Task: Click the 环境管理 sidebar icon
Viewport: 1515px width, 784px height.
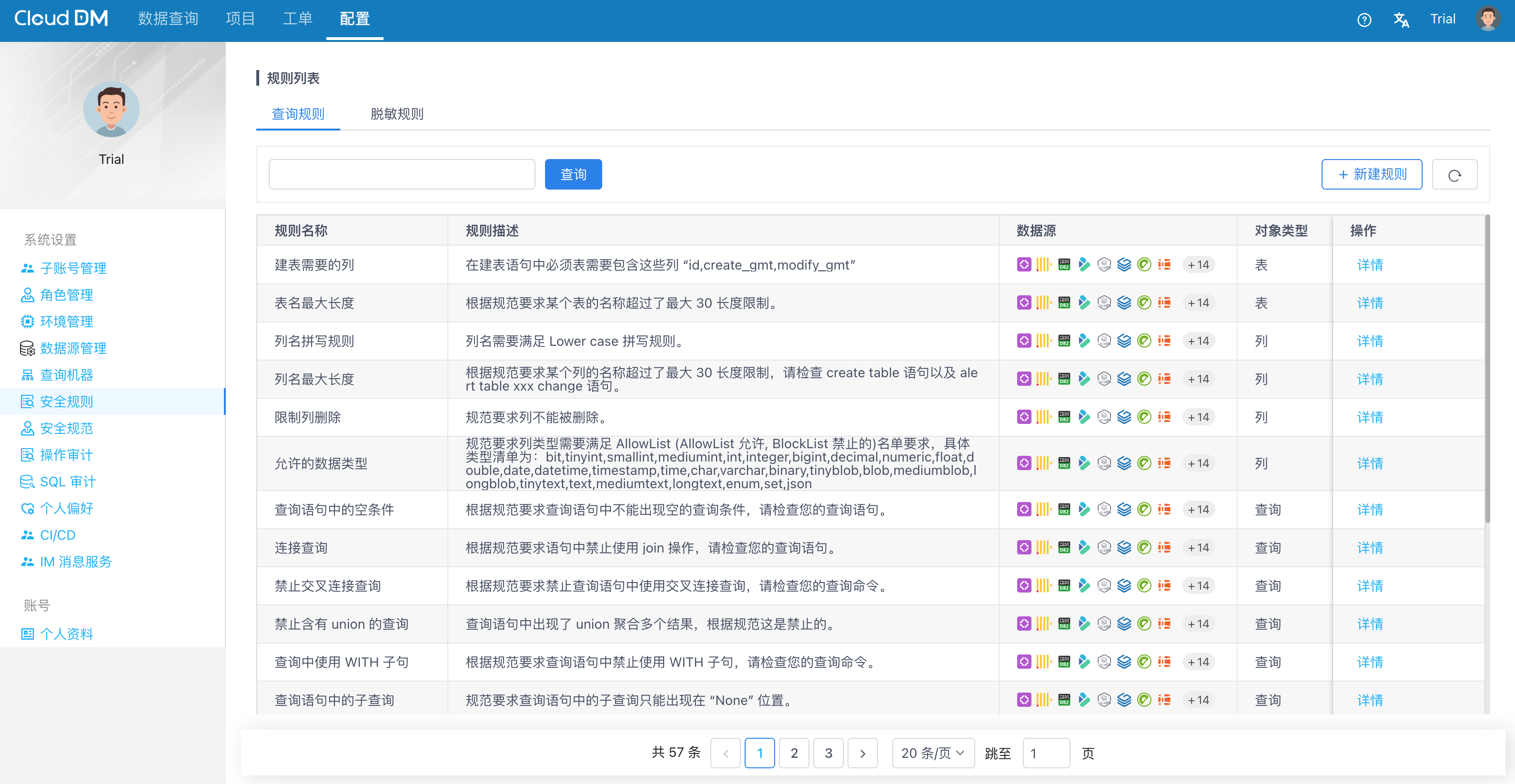Action: (27, 322)
